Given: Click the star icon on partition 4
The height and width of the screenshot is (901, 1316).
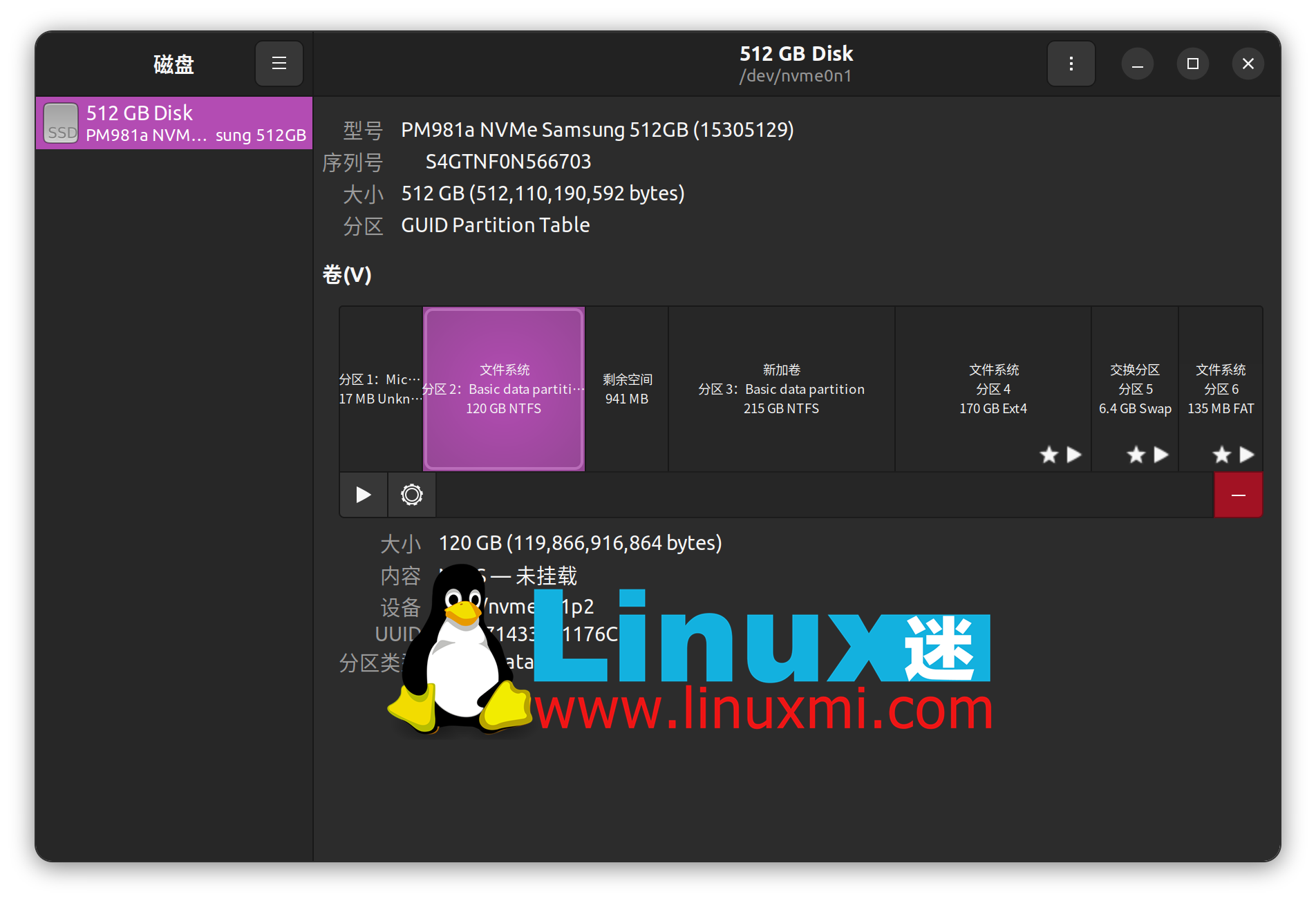Looking at the screenshot, I should tap(1049, 455).
